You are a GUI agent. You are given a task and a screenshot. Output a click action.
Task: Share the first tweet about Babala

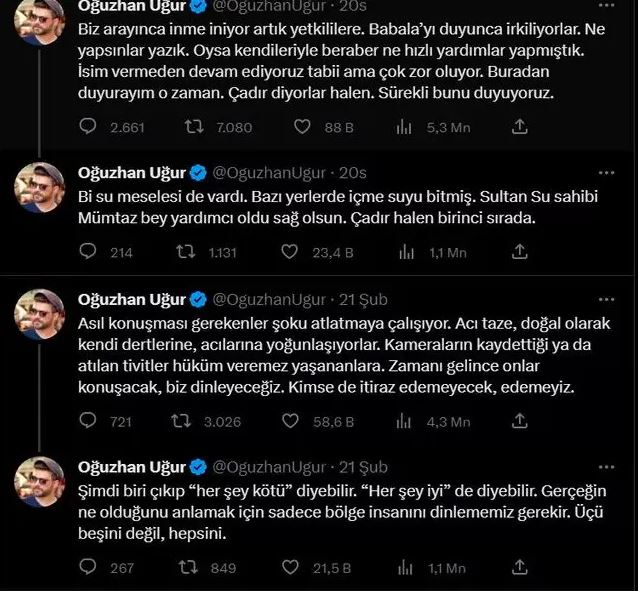tap(519, 127)
